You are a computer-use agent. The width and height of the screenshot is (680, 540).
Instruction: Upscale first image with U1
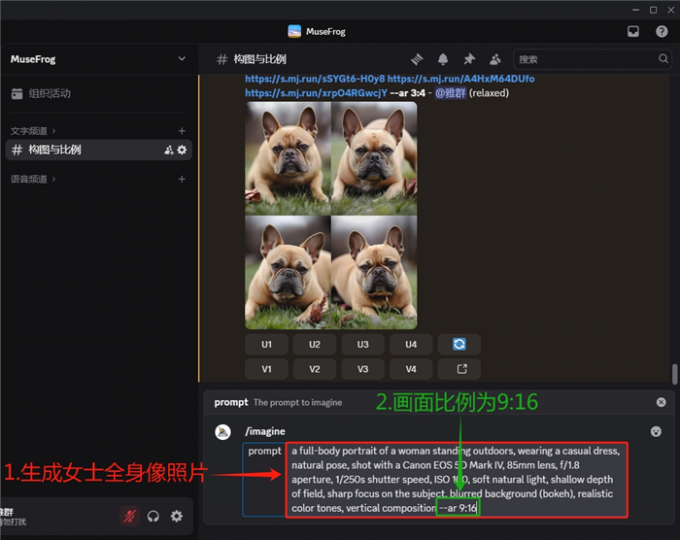point(266,344)
